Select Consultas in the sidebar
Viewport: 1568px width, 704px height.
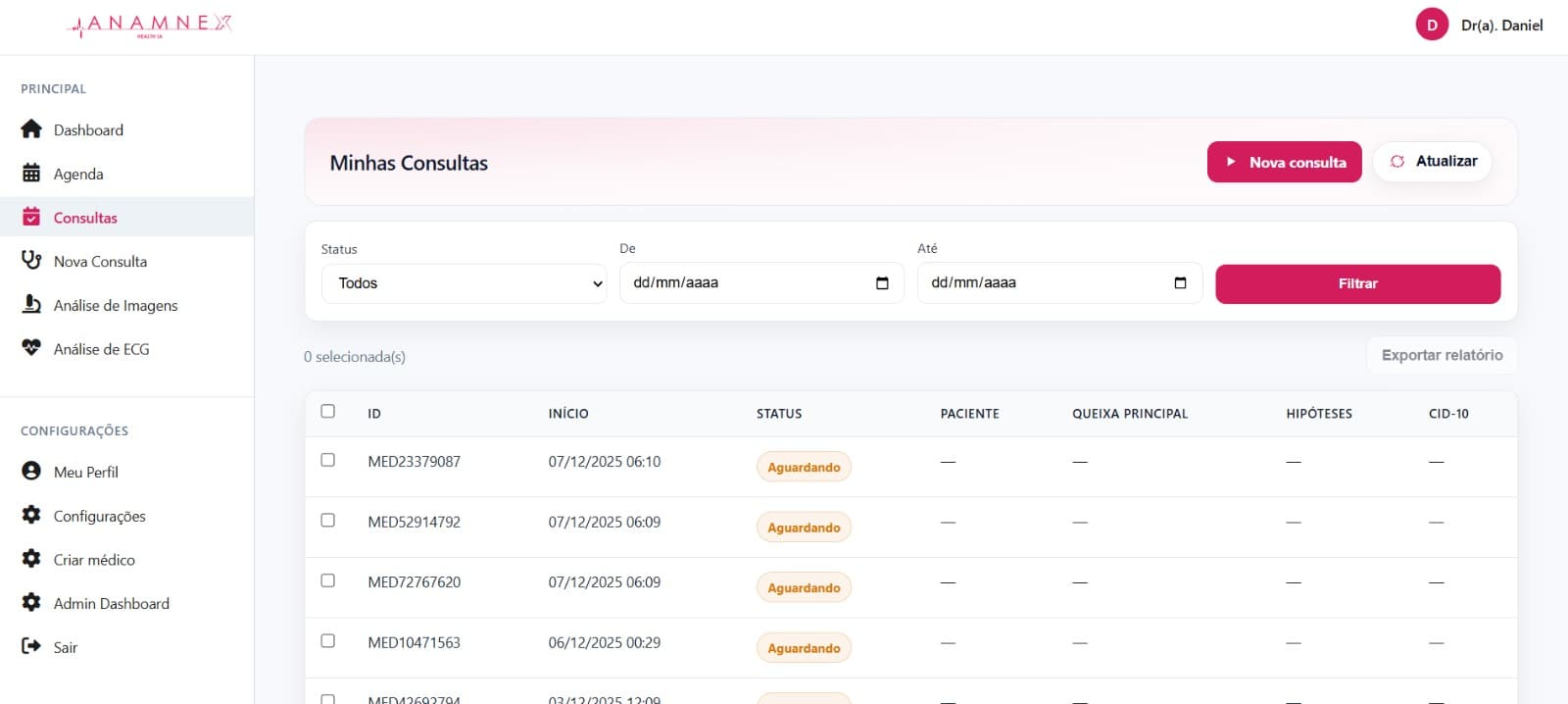pos(127,217)
